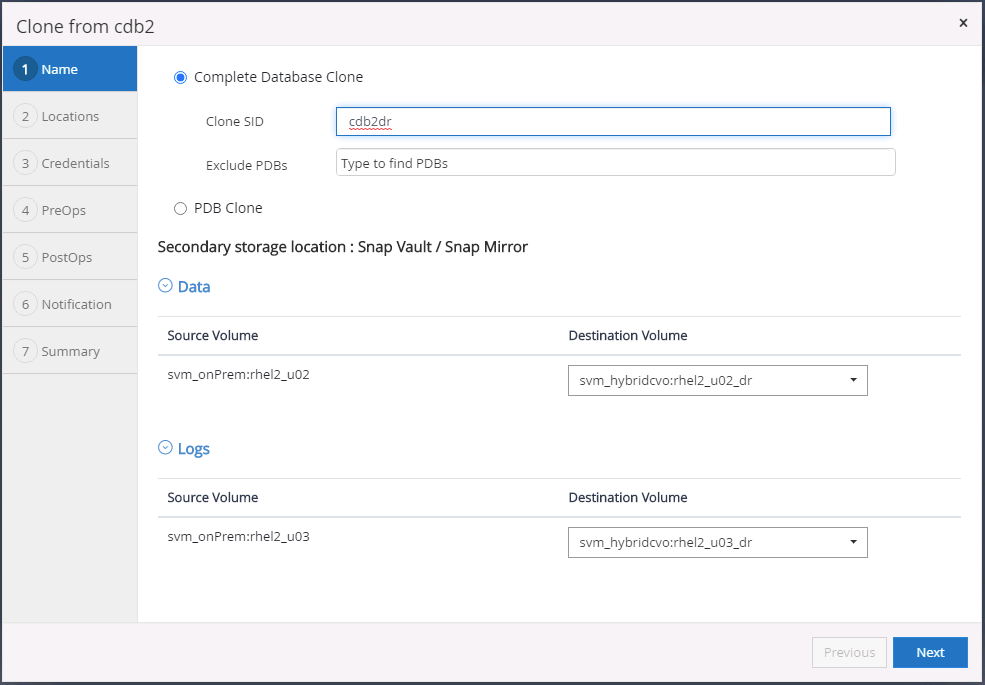The image size is (985, 685).
Task: Click the step 2 number circle icon
Action: pos(26,117)
